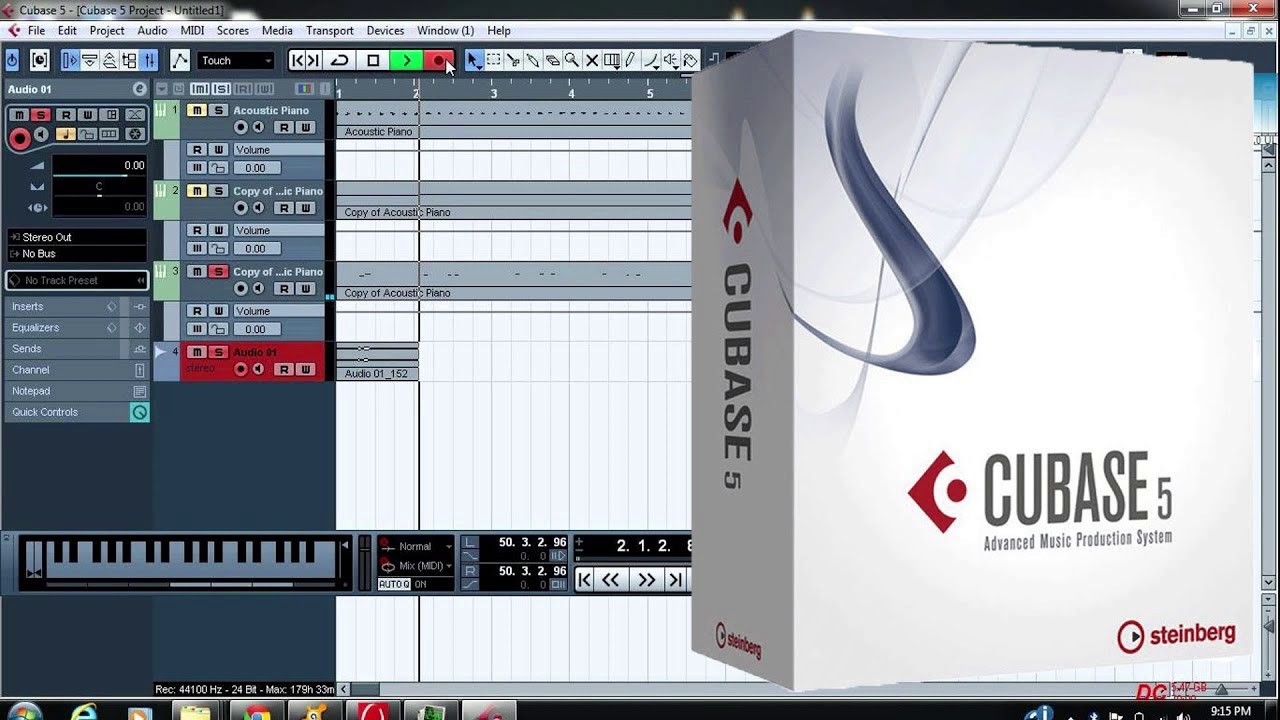Open the No Bus input routing
The height and width of the screenshot is (720, 1280).
[x=77, y=254]
